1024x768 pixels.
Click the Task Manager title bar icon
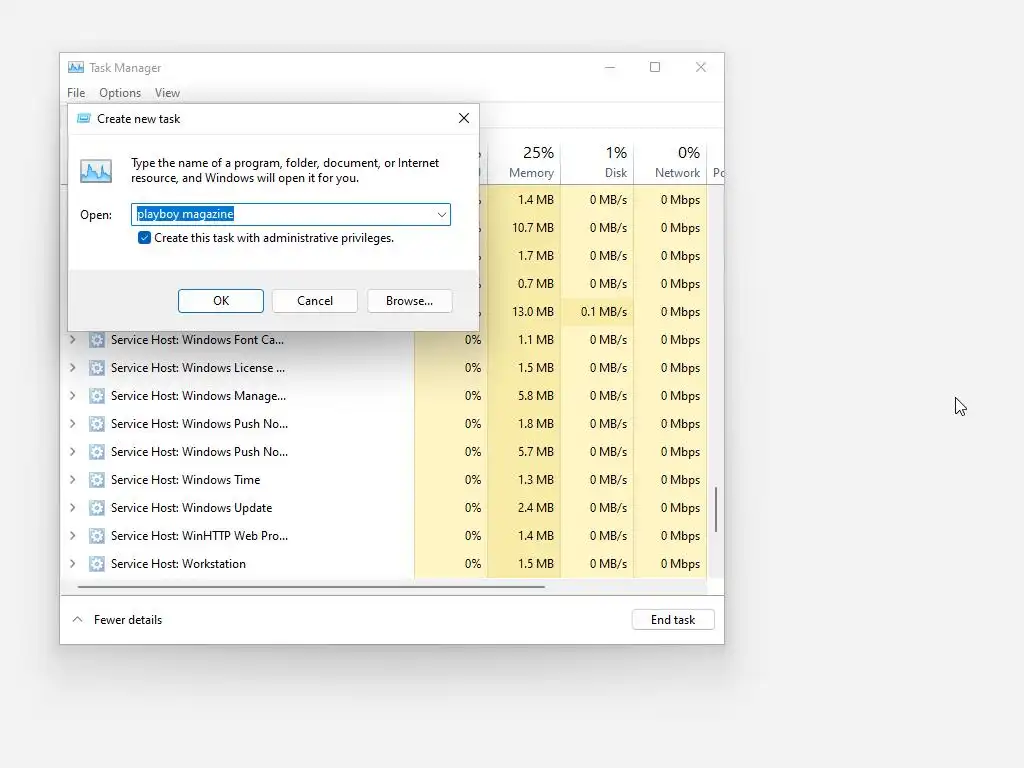coord(76,67)
